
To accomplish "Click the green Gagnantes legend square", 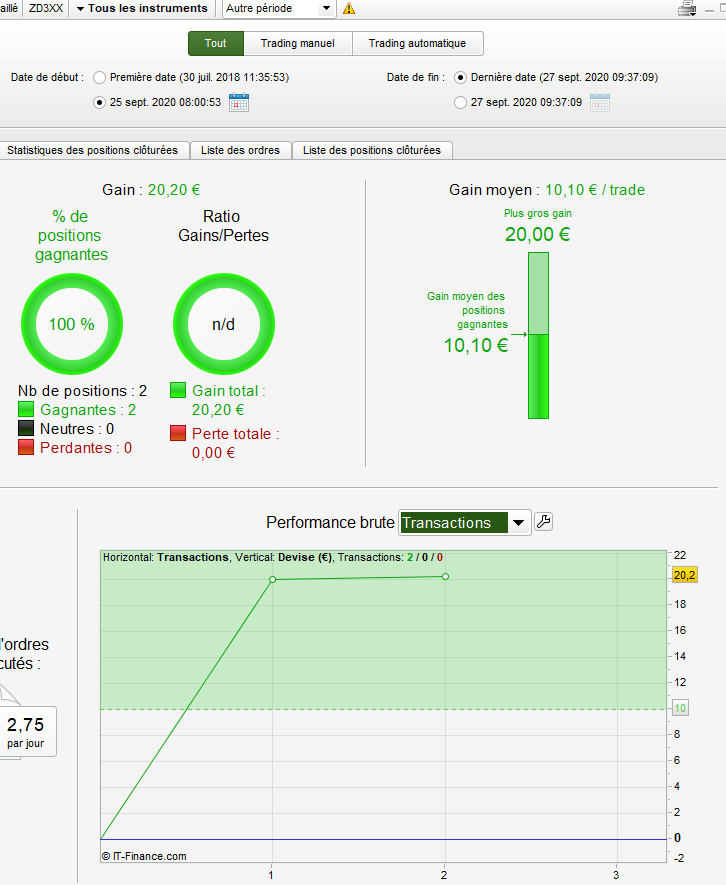I will pos(26,409).
